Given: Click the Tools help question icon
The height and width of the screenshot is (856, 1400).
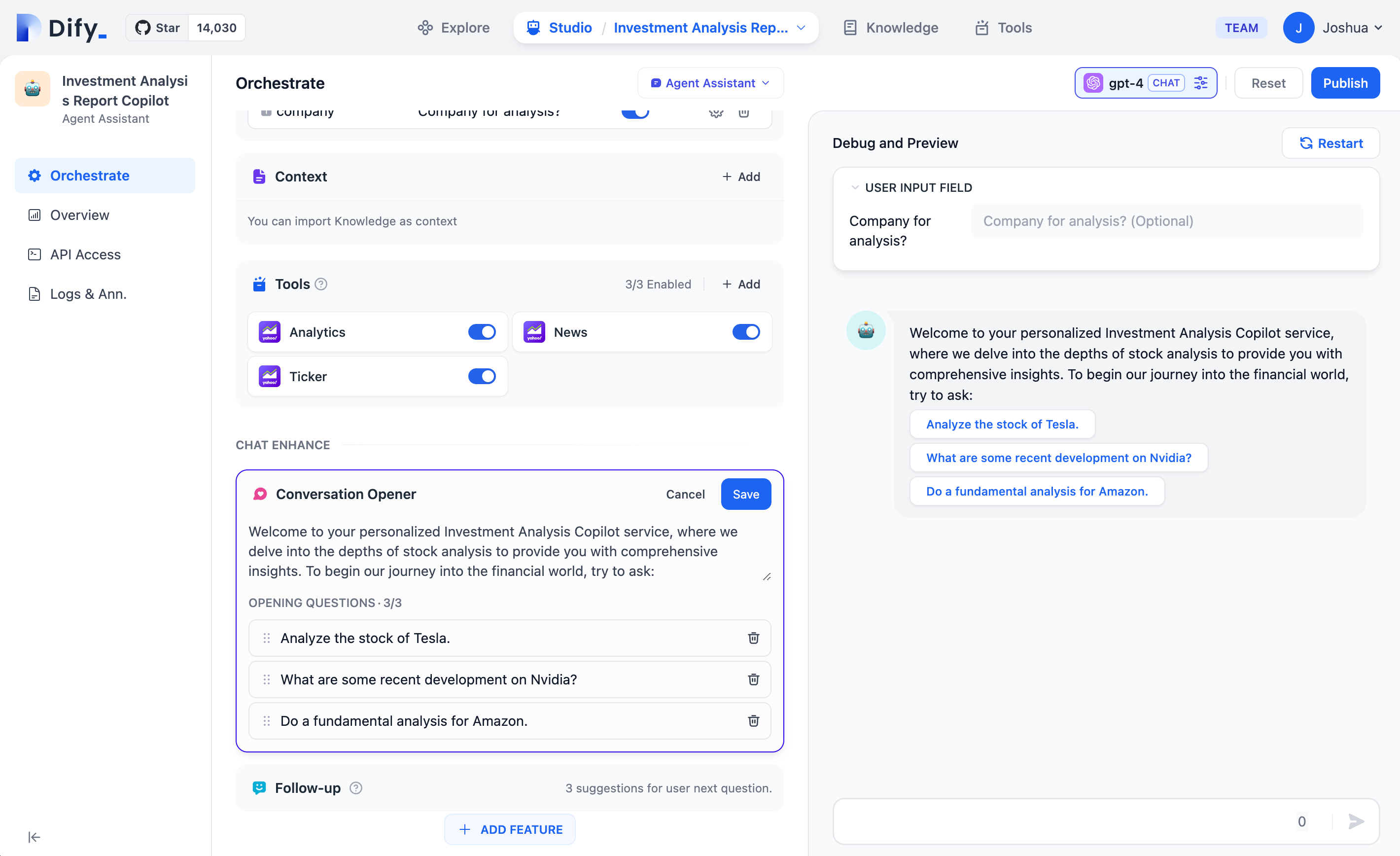Looking at the screenshot, I should pyautogui.click(x=321, y=284).
